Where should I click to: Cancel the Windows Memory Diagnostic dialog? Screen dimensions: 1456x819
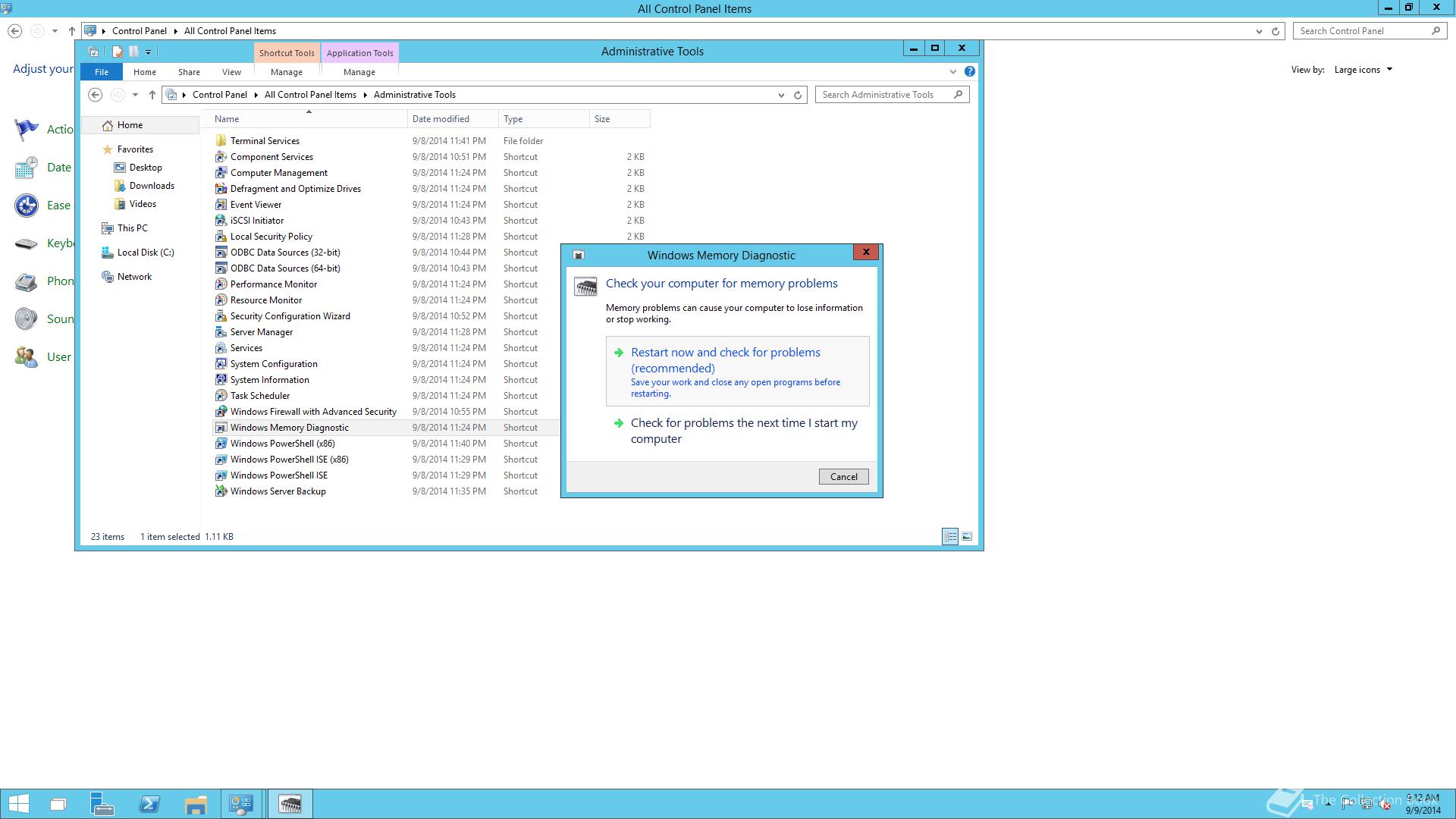(843, 476)
